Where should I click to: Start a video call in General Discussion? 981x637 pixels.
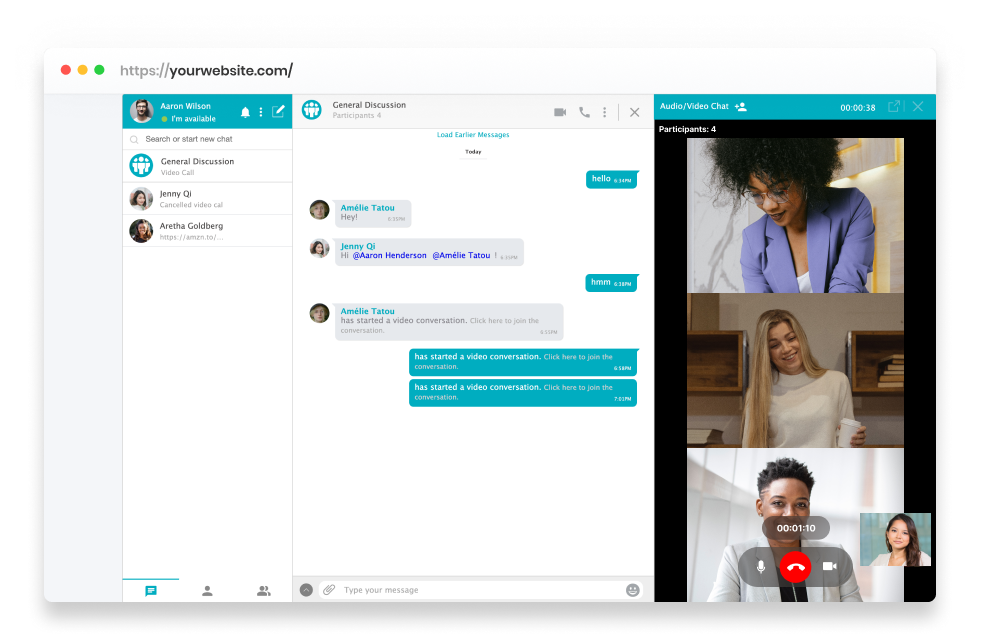(x=560, y=112)
